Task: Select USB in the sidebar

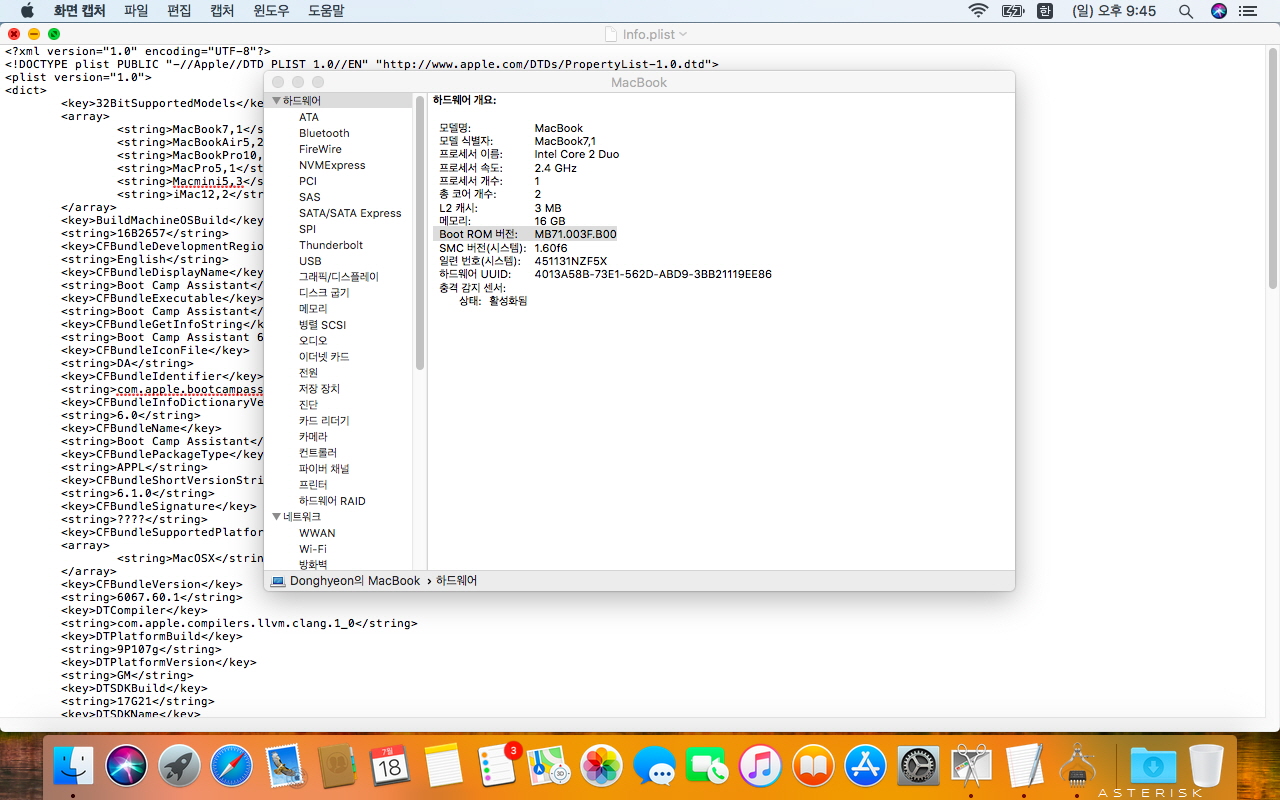Action: [310, 261]
